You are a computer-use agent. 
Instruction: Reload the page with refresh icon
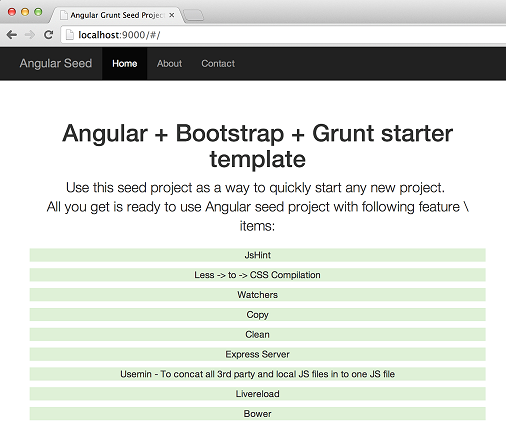tap(49, 35)
